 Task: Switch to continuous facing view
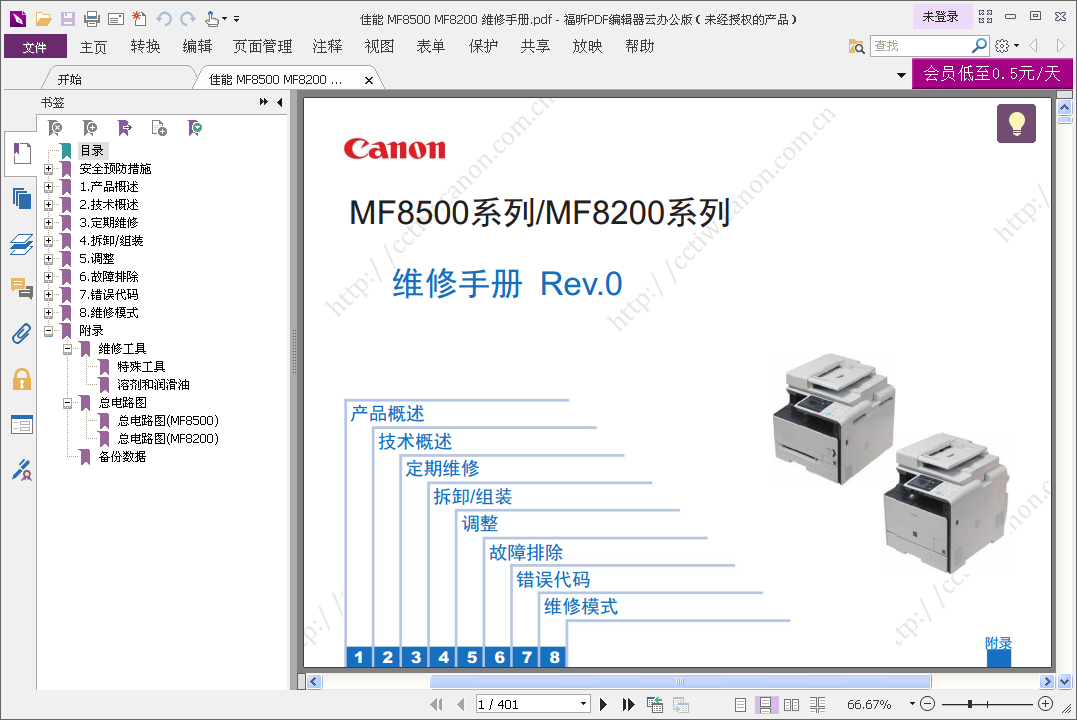click(817, 704)
